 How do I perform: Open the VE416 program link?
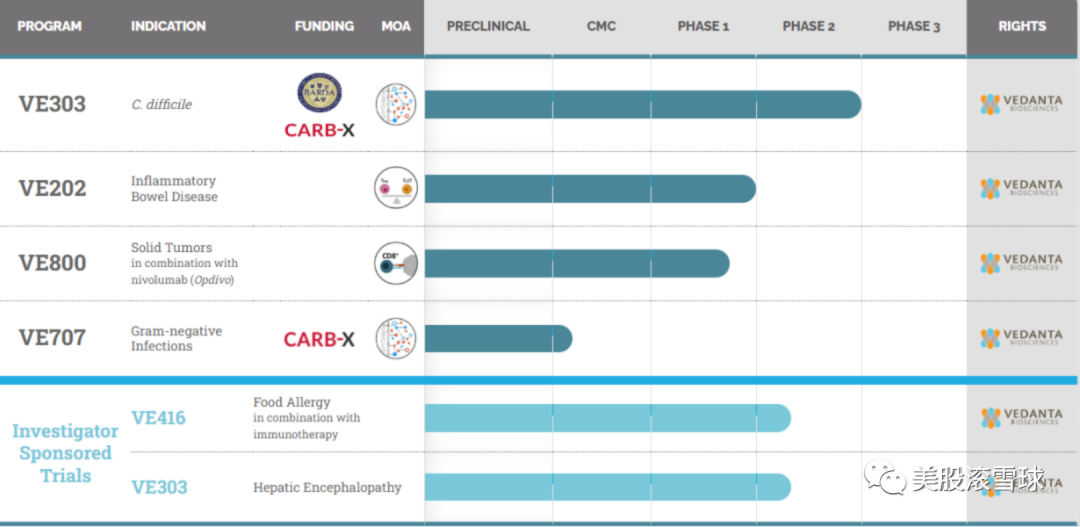click(158, 418)
